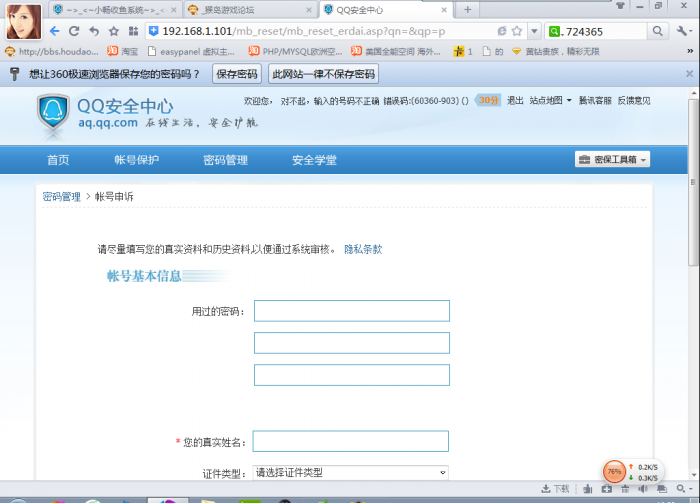Screen dimensions: 700x503
Task: Open the 淘宝 bookmark
Action: click(122, 52)
